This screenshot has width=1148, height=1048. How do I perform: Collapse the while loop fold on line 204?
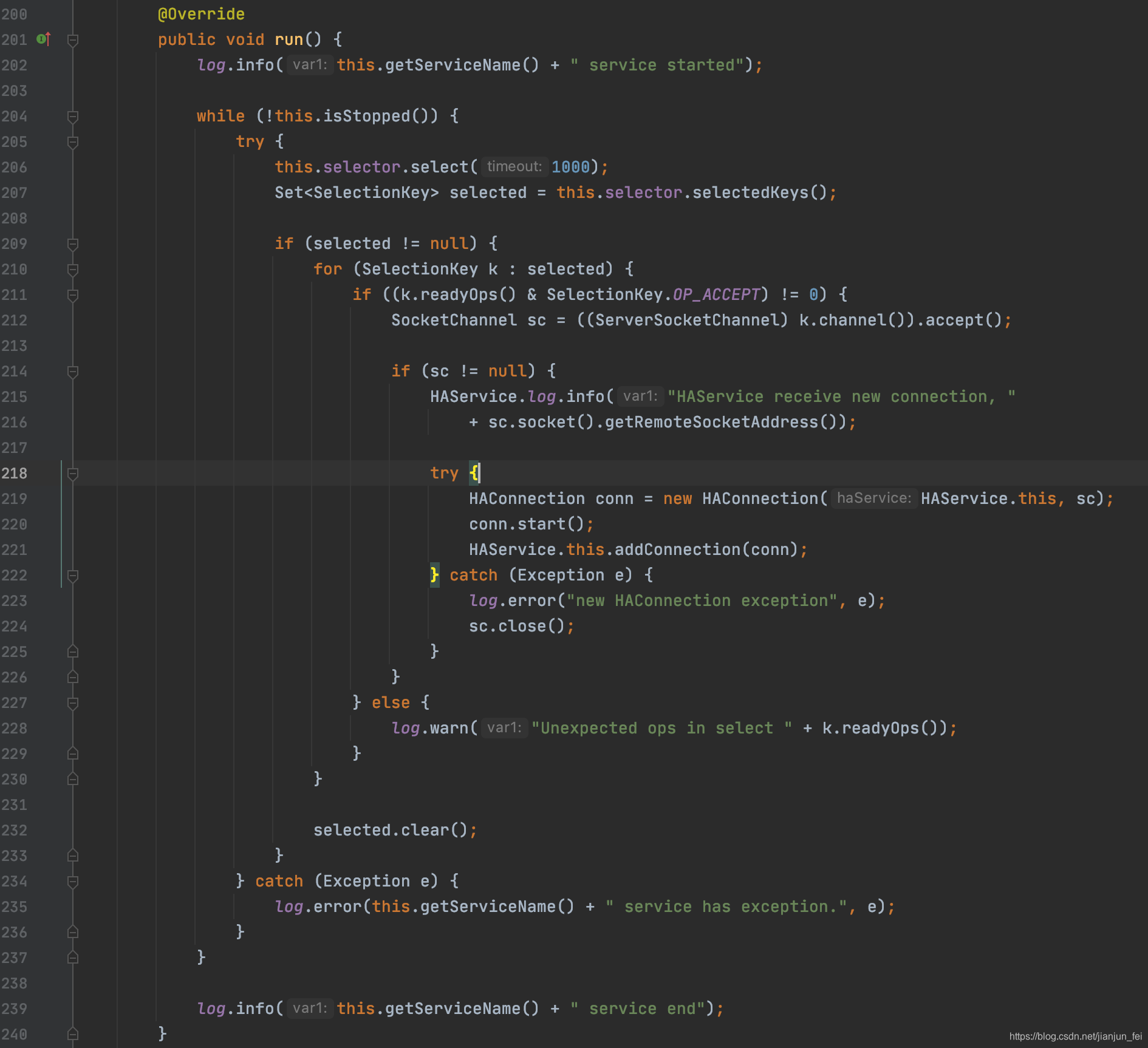point(73,117)
